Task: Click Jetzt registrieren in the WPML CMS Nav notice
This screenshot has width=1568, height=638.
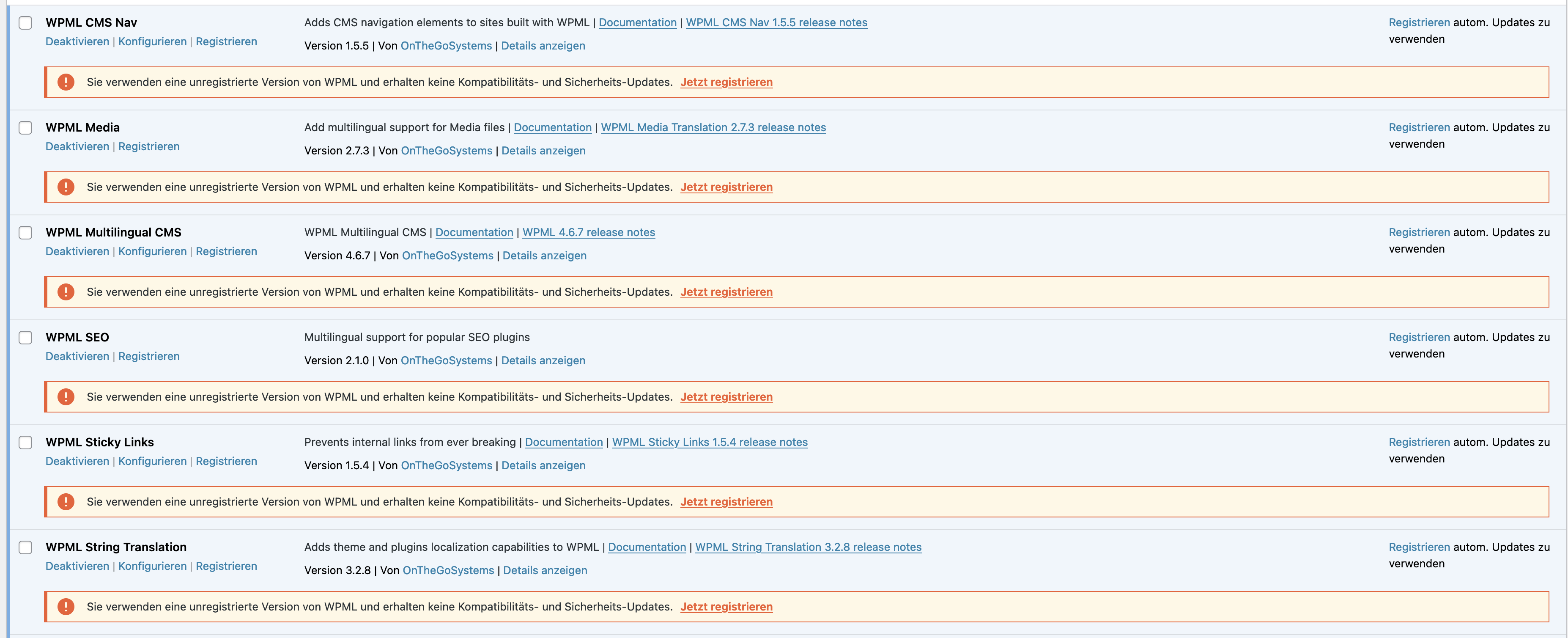Action: click(726, 82)
